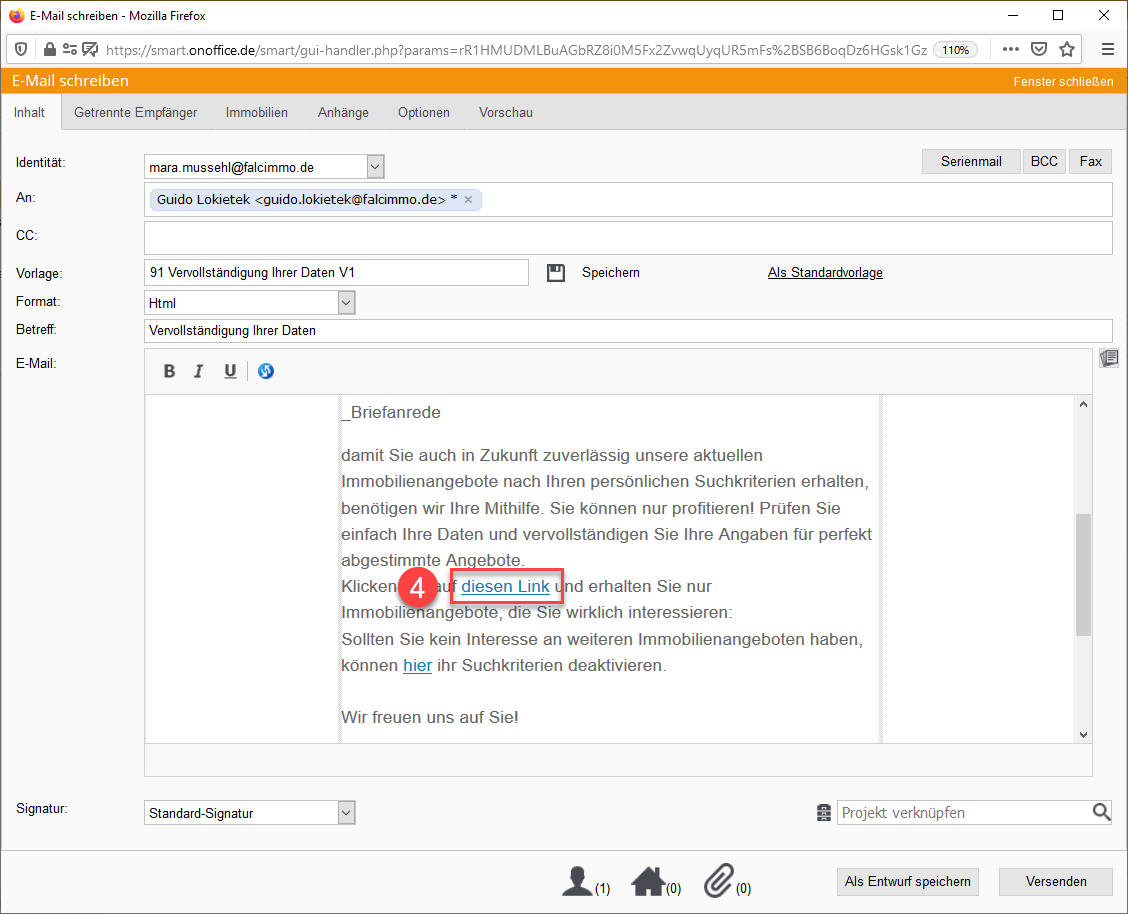
Task: Click the blue globe link icon in editor toolbar
Action: click(265, 371)
